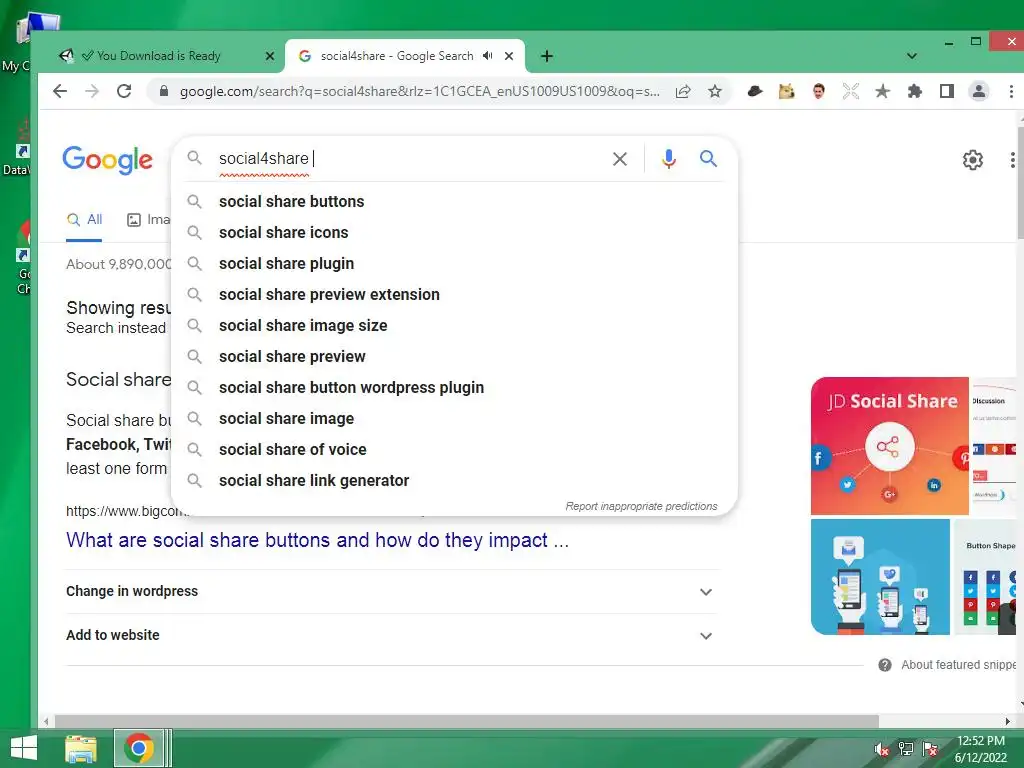Submit search with blue magnifier icon

click(709, 159)
